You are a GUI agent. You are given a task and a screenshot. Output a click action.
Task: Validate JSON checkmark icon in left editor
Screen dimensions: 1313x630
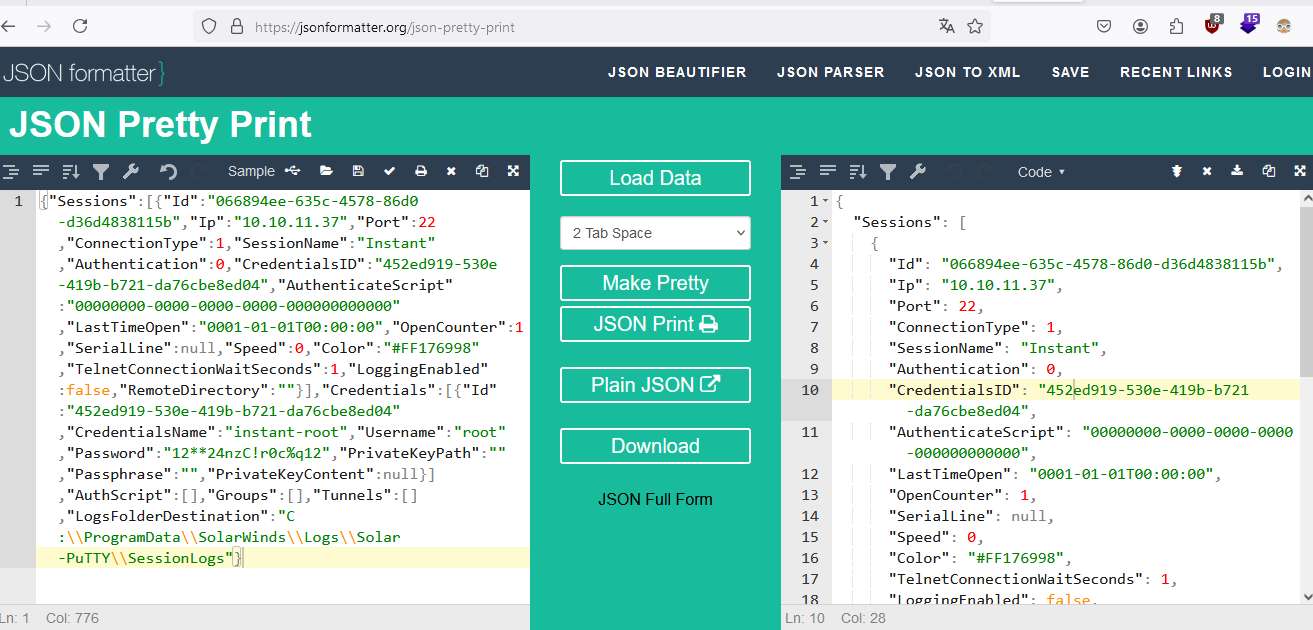[389, 171]
